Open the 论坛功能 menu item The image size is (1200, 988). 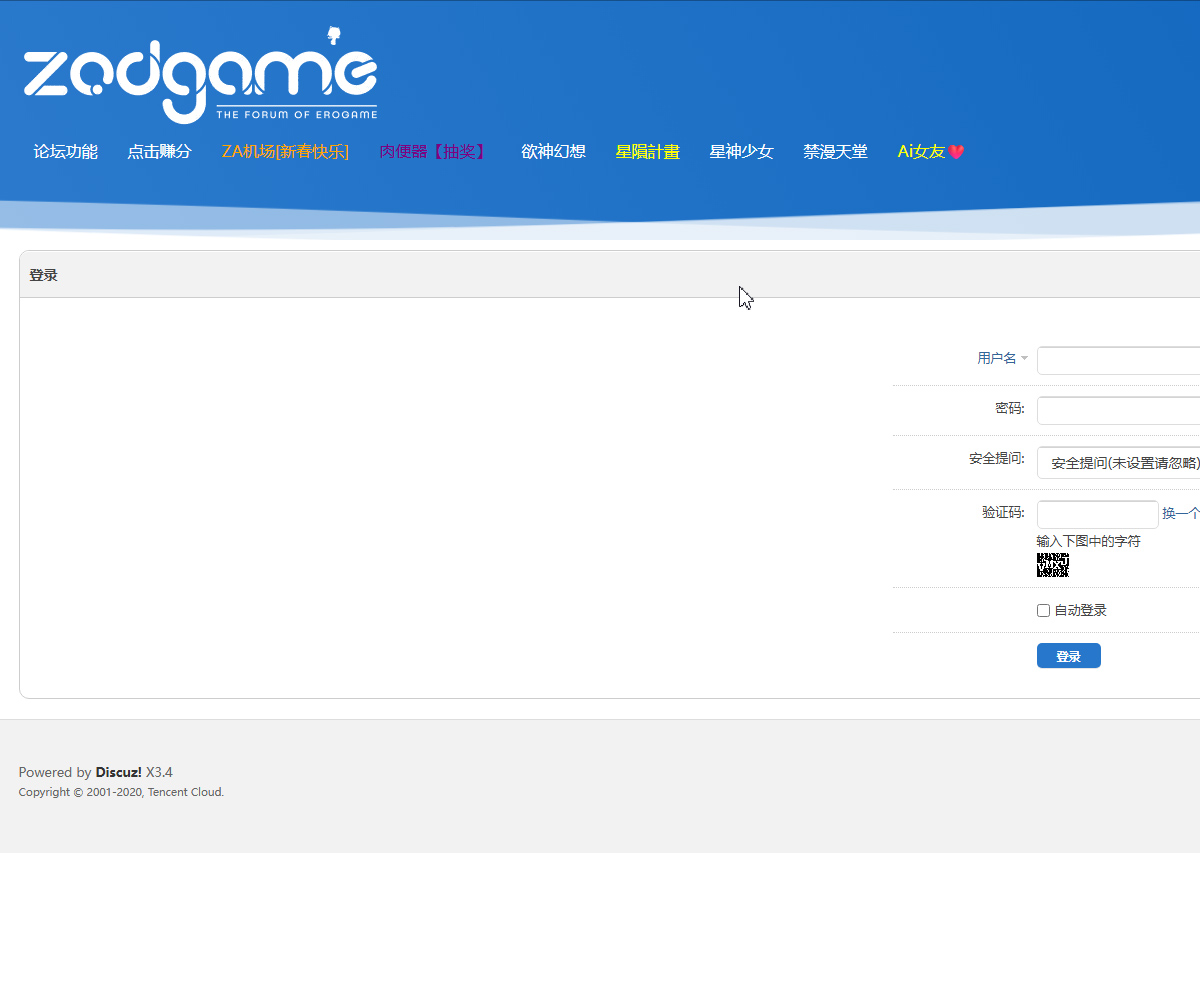66,152
